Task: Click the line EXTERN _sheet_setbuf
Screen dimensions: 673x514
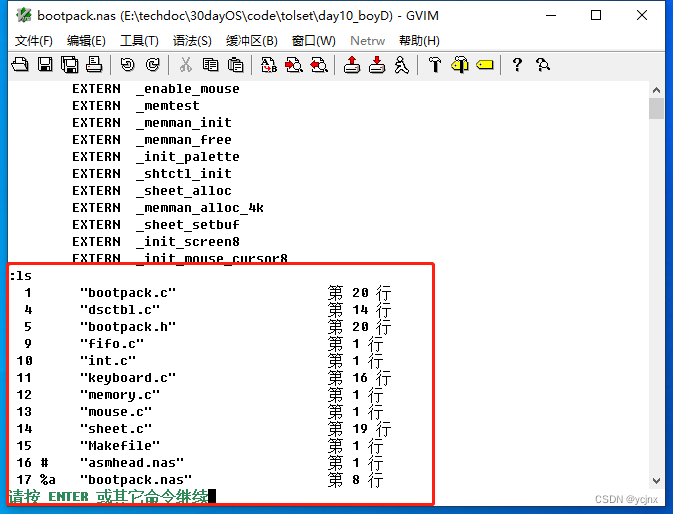Action: 156,225
